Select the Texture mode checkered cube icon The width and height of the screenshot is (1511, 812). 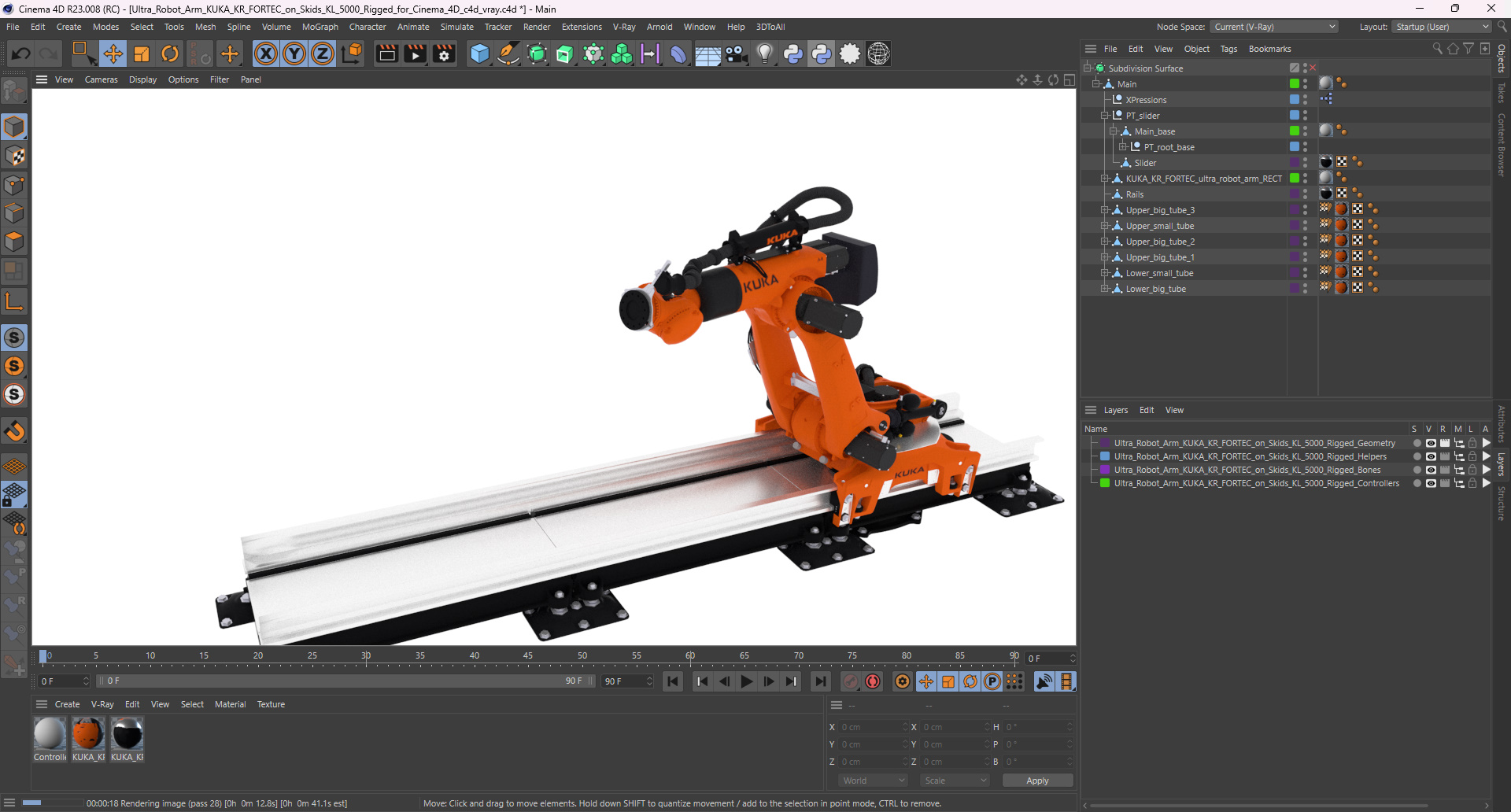[14, 156]
